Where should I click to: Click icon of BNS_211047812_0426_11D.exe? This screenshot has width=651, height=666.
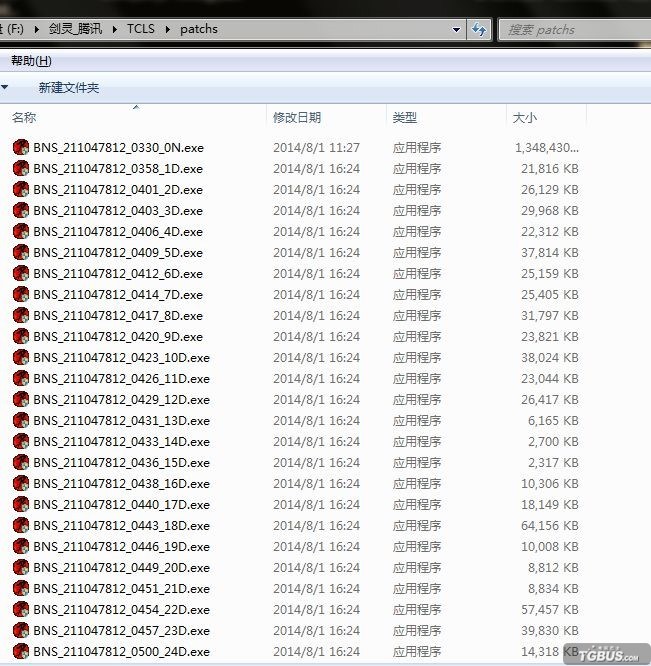21,378
